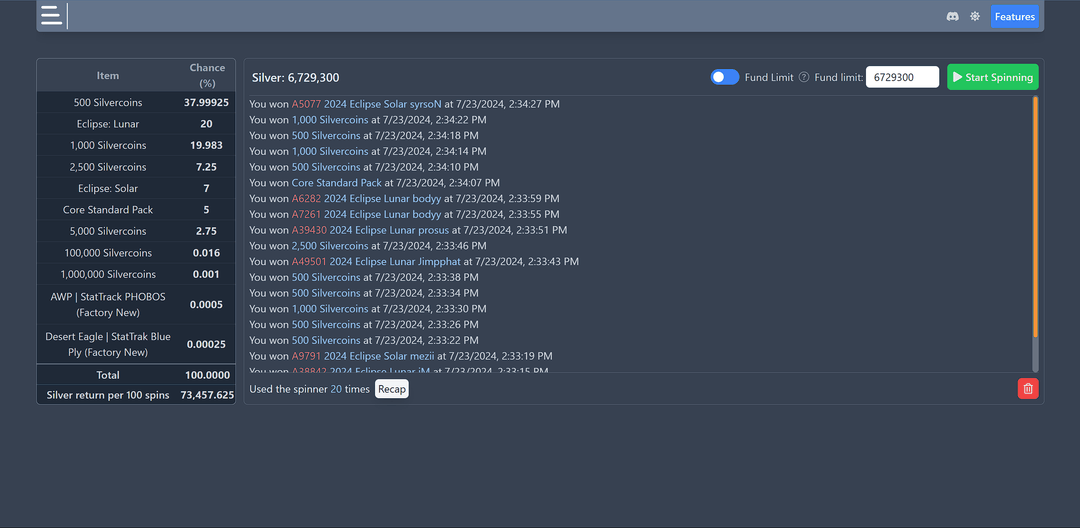
Task: Click the 2,500 Silvercoins win link
Action: tap(330, 246)
